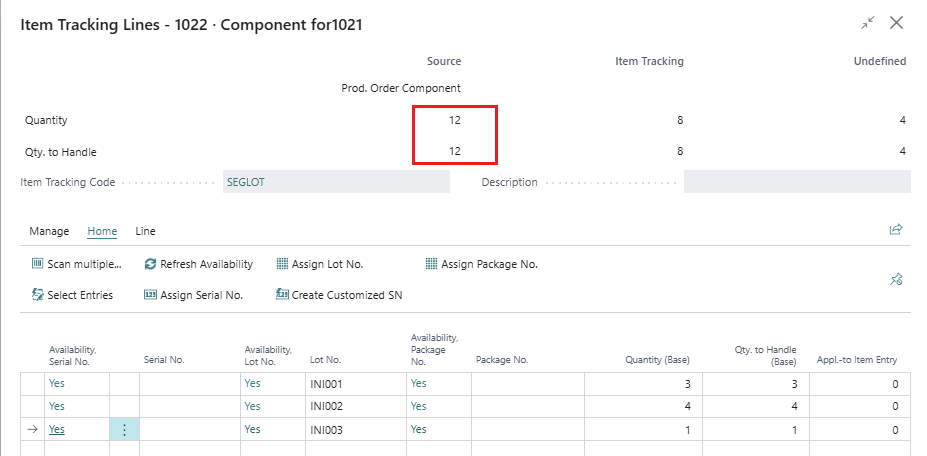Click the Qty. to Handle (Base) column header
927x456 pixels.
tap(766, 355)
